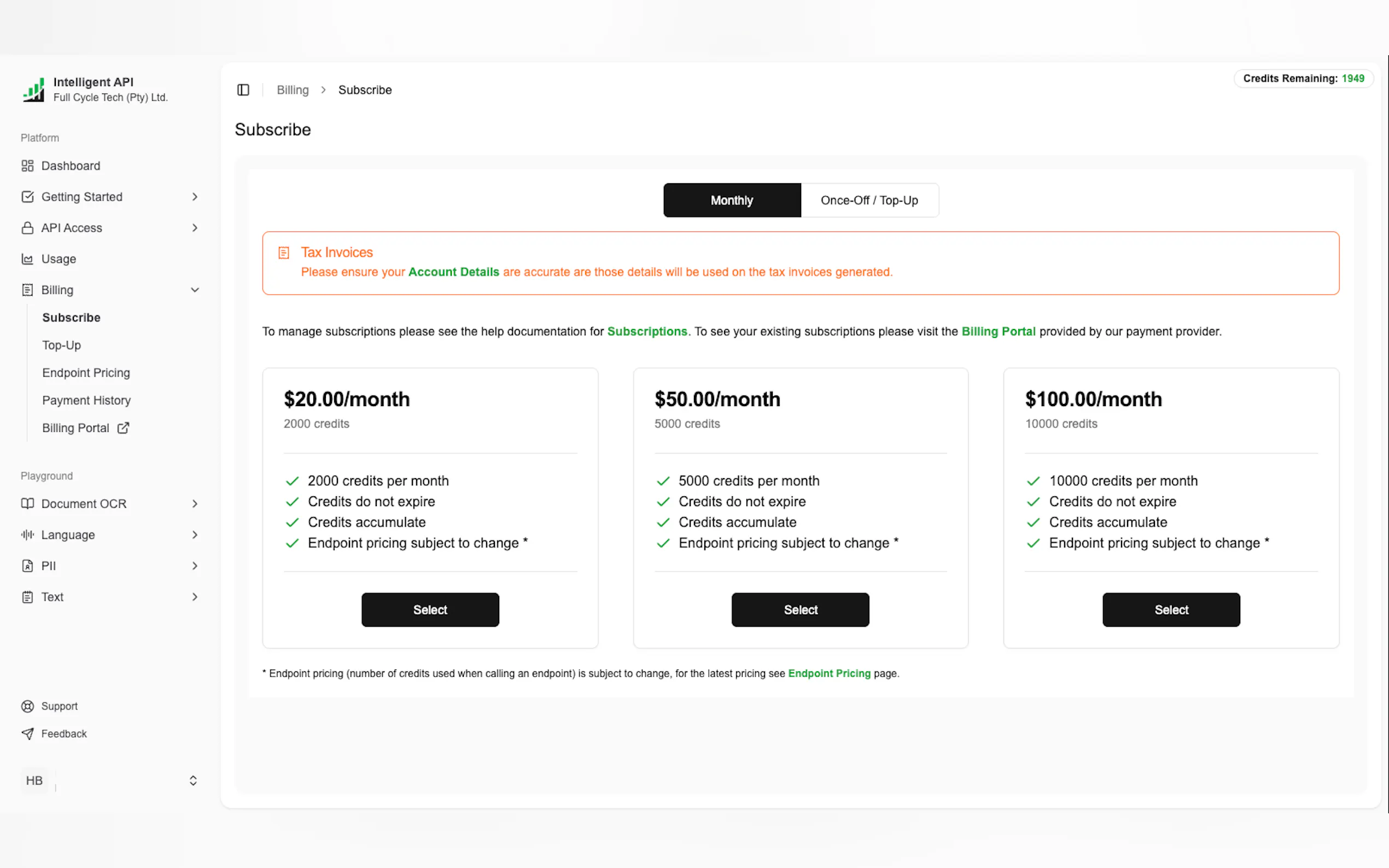
Task: Click the Tax Invoices document icon
Action: click(284, 253)
